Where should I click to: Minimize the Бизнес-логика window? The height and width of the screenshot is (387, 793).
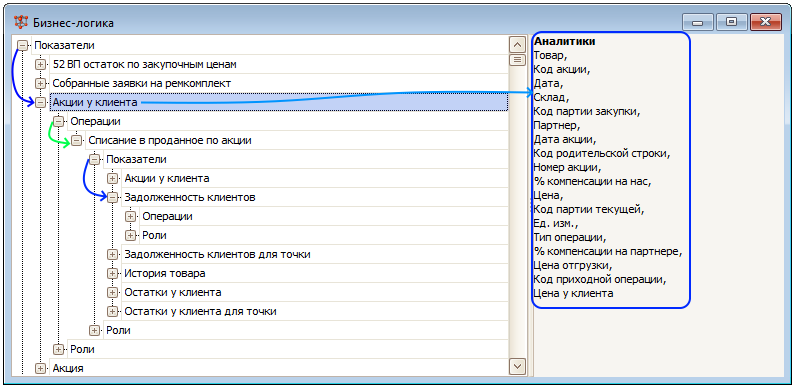(x=697, y=22)
